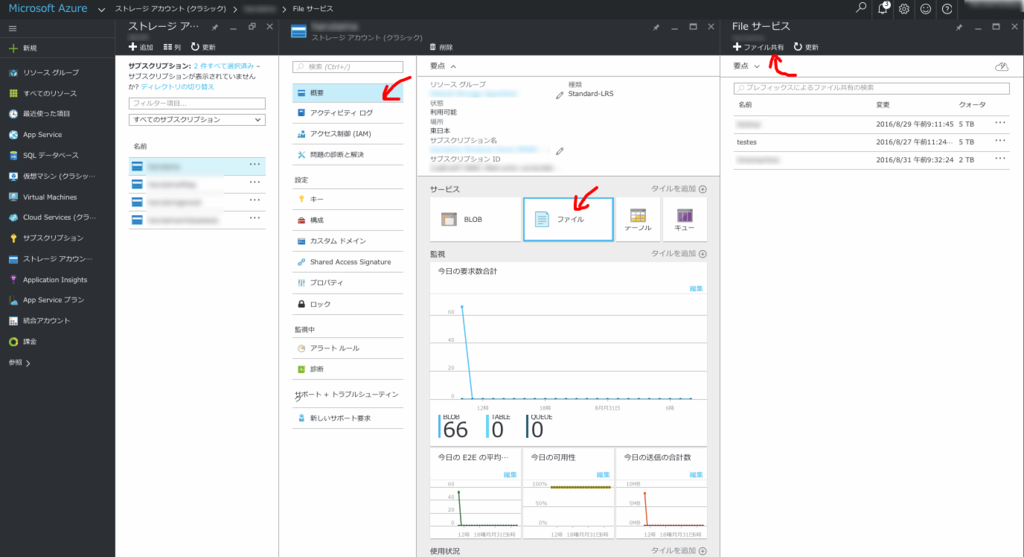Open すべてのサブスクリプション dropdown

197,120
